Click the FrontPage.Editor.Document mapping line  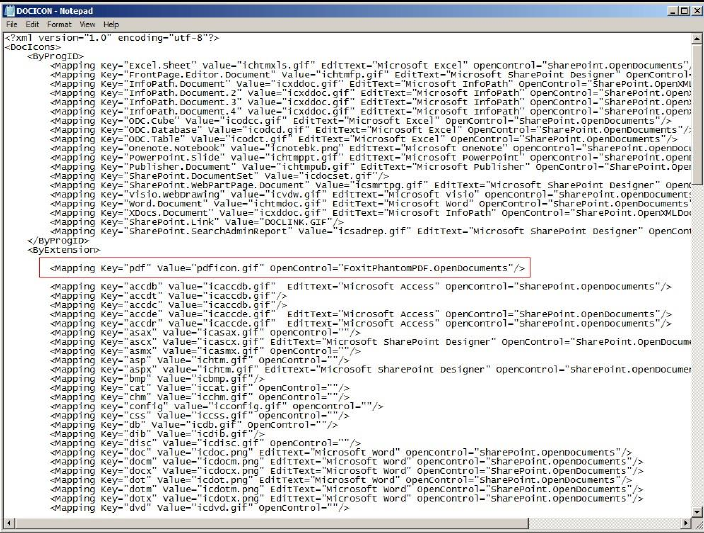370,75
